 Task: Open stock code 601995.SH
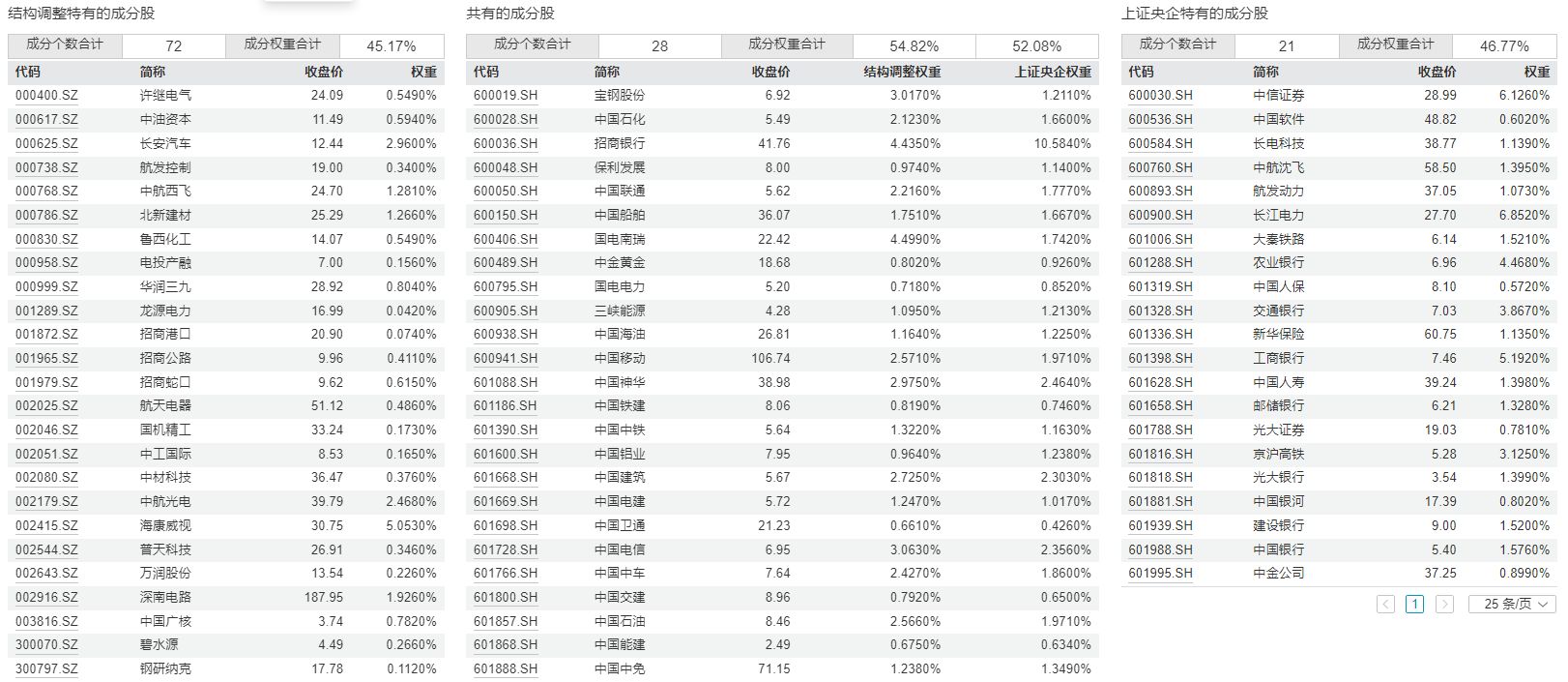click(x=1161, y=574)
